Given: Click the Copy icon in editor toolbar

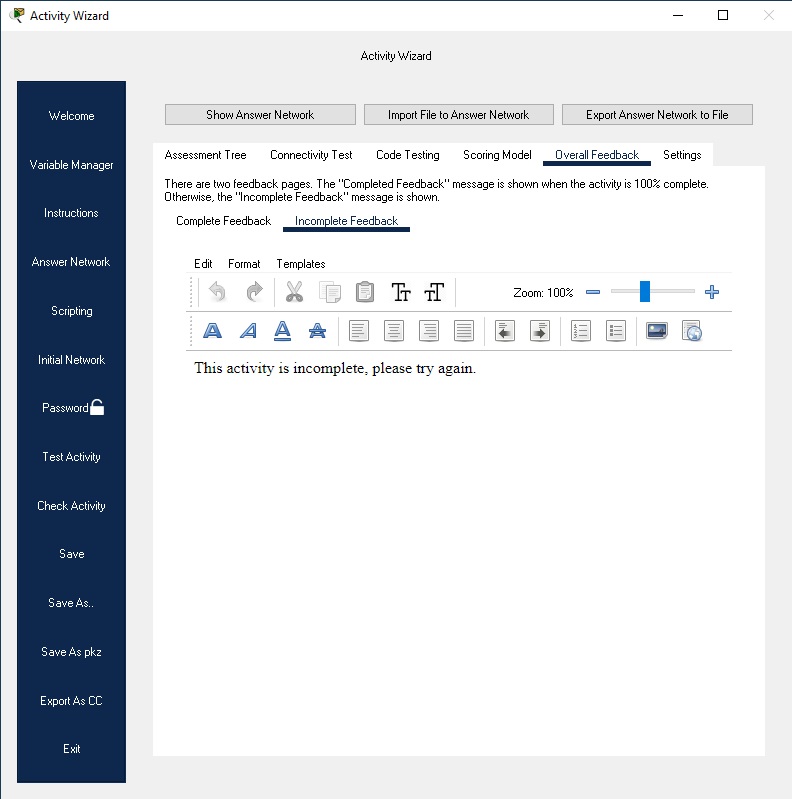Looking at the screenshot, I should (x=330, y=292).
